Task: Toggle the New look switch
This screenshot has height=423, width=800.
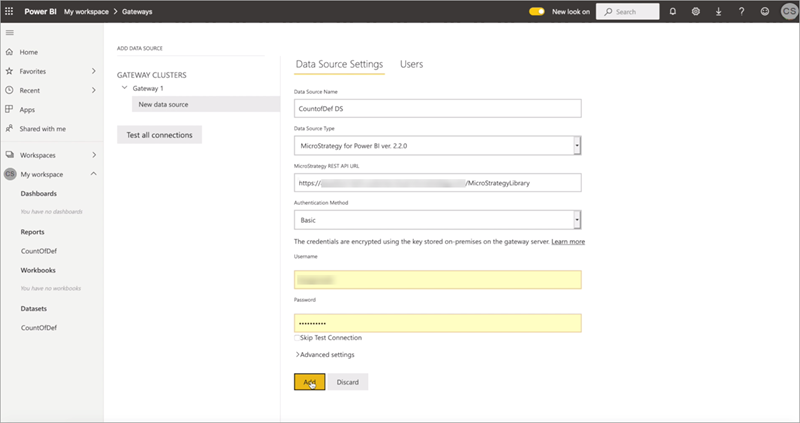Action: pyautogui.click(x=537, y=11)
